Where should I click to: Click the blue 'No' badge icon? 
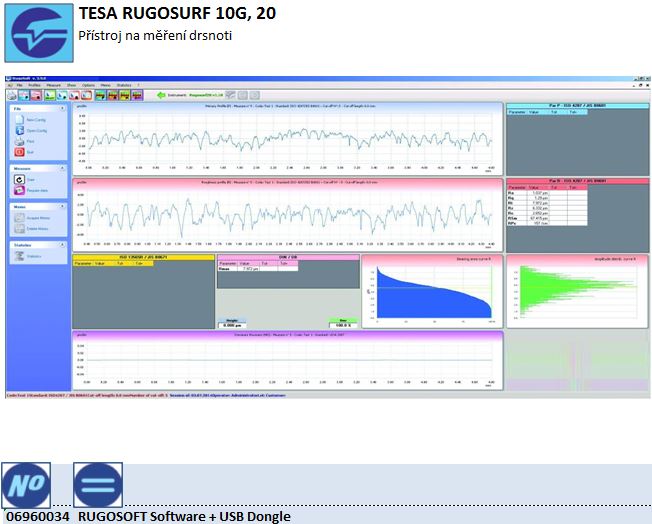tap(26, 485)
